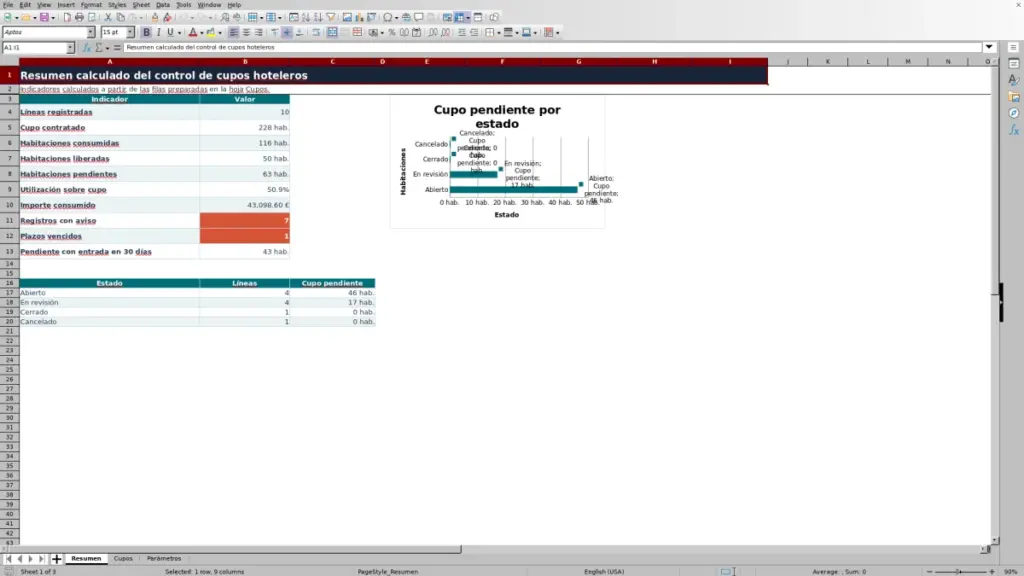This screenshot has width=1024, height=576.
Task: Switch to the Cupos sheet tab
Action: [123, 559]
